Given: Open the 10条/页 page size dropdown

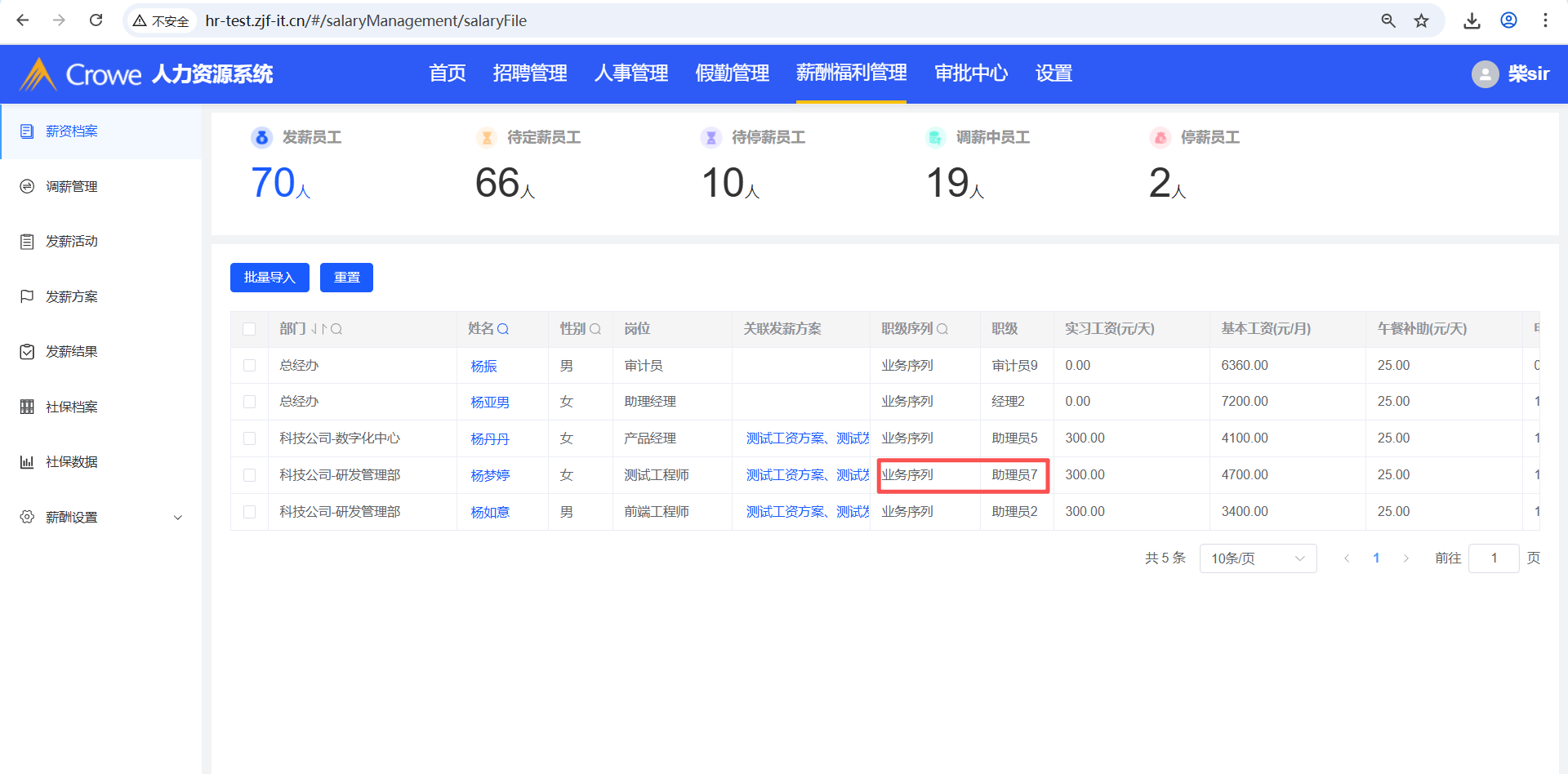Looking at the screenshot, I should 1257,558.
